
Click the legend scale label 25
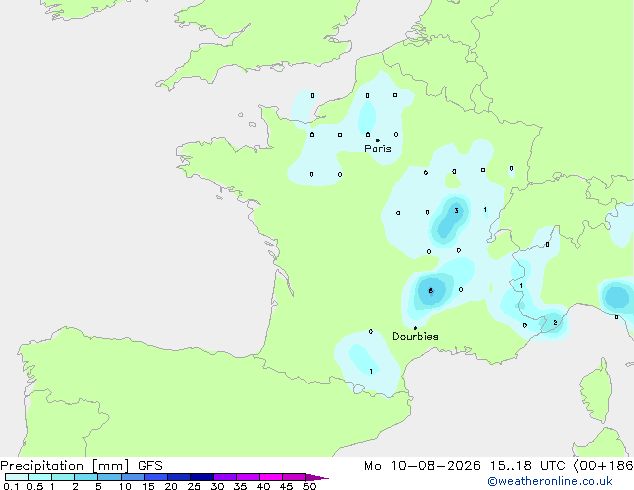click(x=194, y=486)
